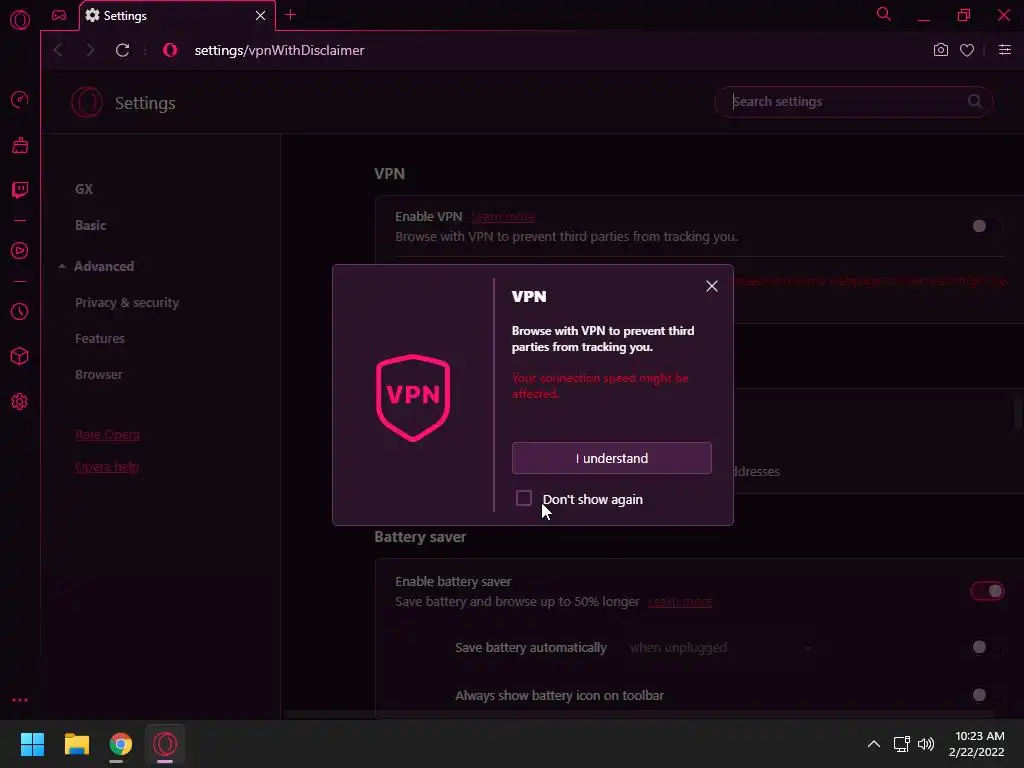Go forward with the forward arrow

pyautogui.click(x=90, y=50)
